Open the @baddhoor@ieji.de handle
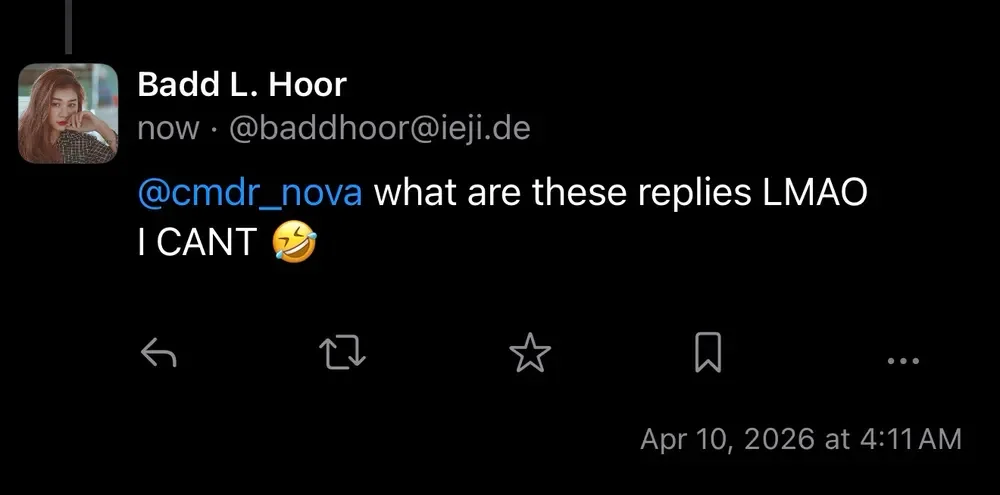Image resolution: width=1000 pixels, height=495 pixels. [x=380, y=129]
